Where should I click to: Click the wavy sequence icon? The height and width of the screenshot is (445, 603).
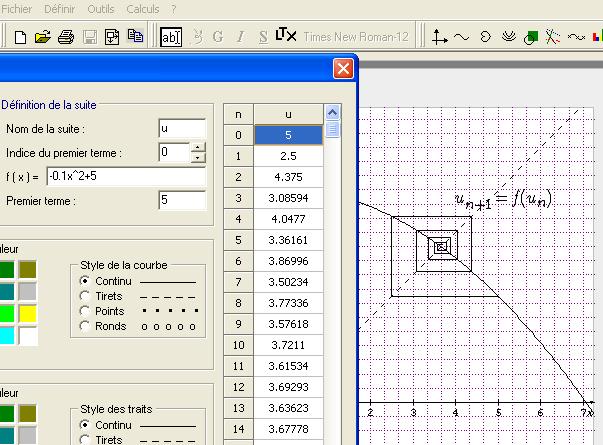coord(576,37)
